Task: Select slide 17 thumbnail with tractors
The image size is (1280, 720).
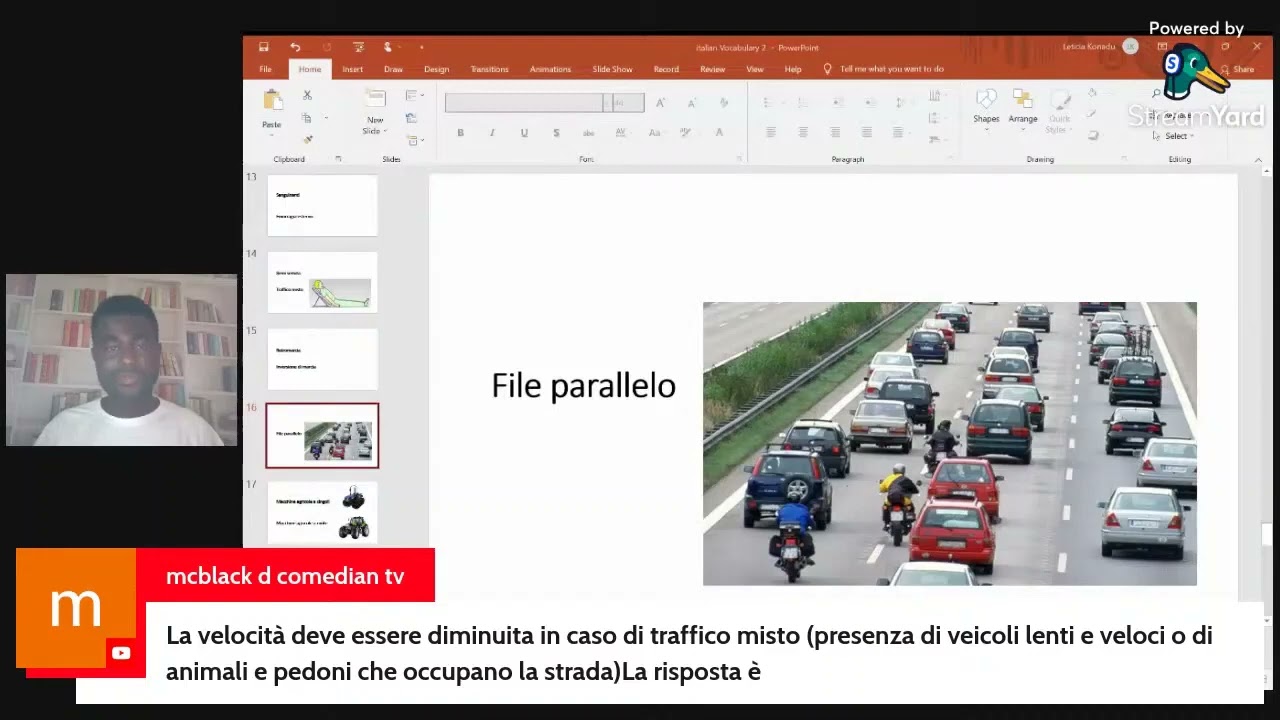Action: pos(322,512)
